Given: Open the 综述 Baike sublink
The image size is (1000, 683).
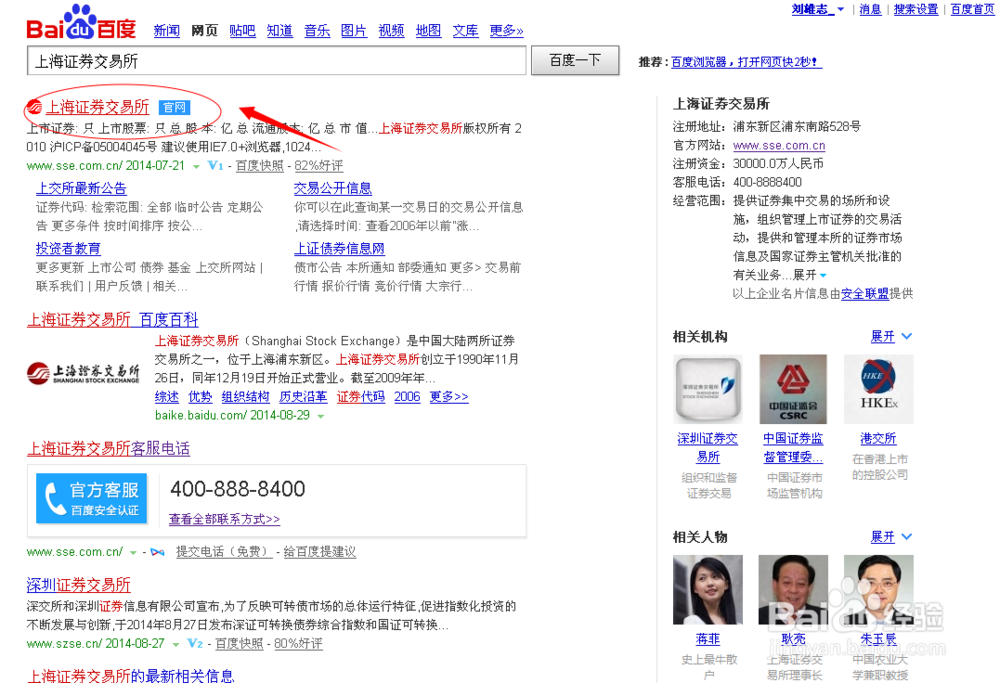Looking at the screenshot, I should point(167,397).
